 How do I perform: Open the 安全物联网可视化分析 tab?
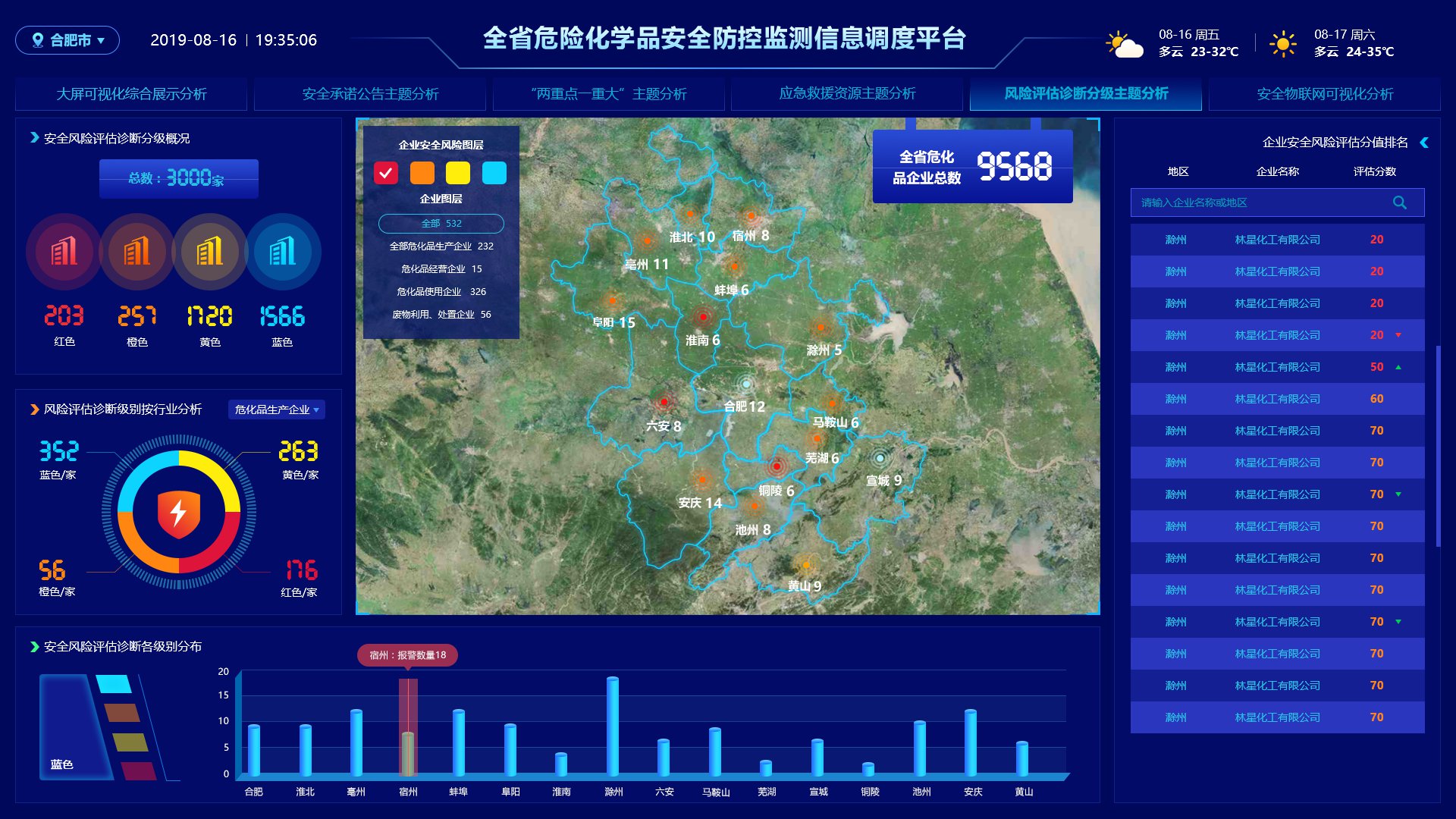[x=1325, y=94]
